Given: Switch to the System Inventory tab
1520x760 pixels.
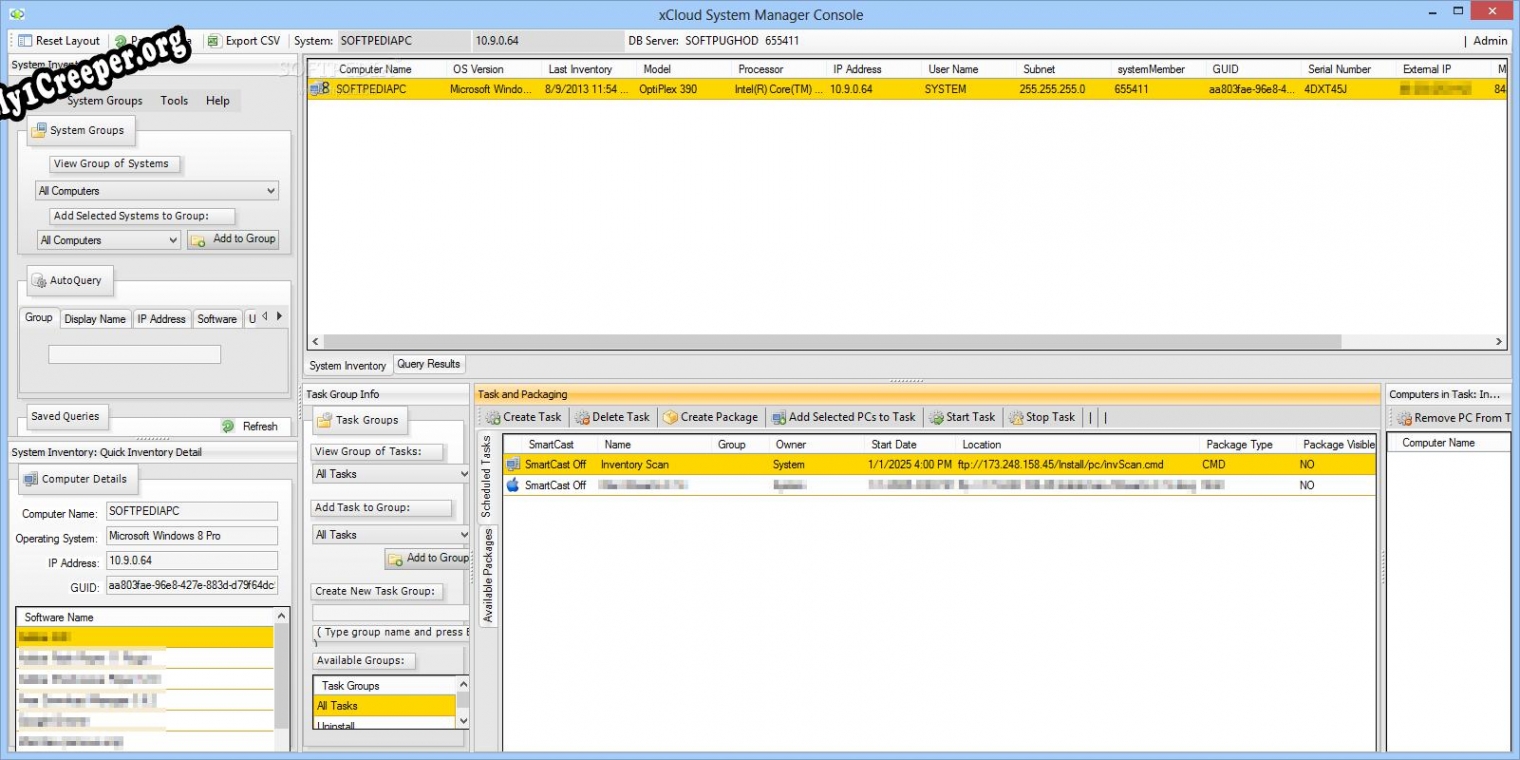Looking at the screenshot, I should 347,366.
